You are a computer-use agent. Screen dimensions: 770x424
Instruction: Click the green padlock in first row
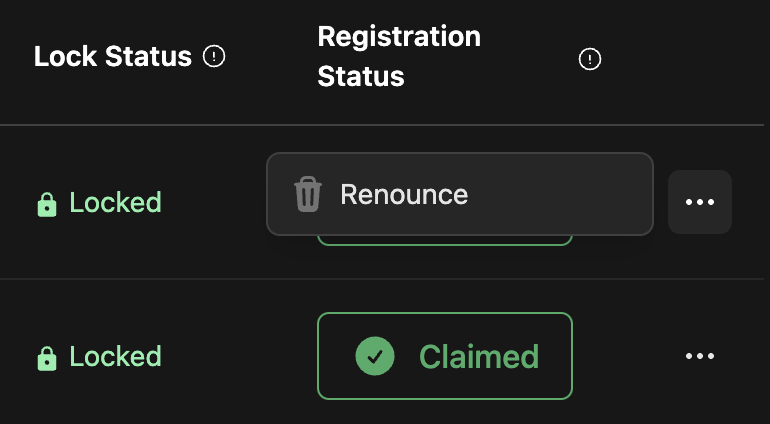click(x=46, y=204)
